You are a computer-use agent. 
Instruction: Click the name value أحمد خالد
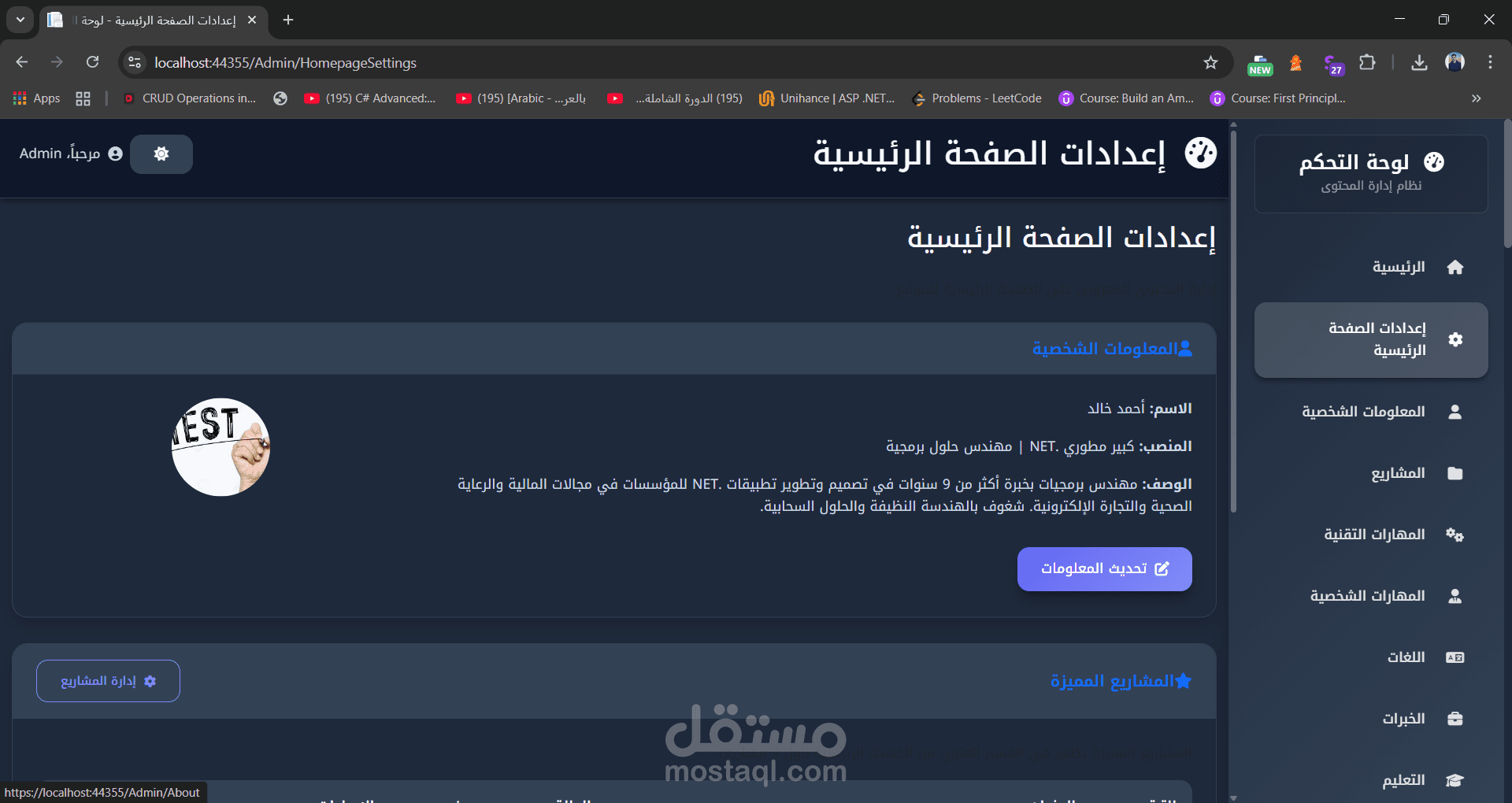[1116, 409]
